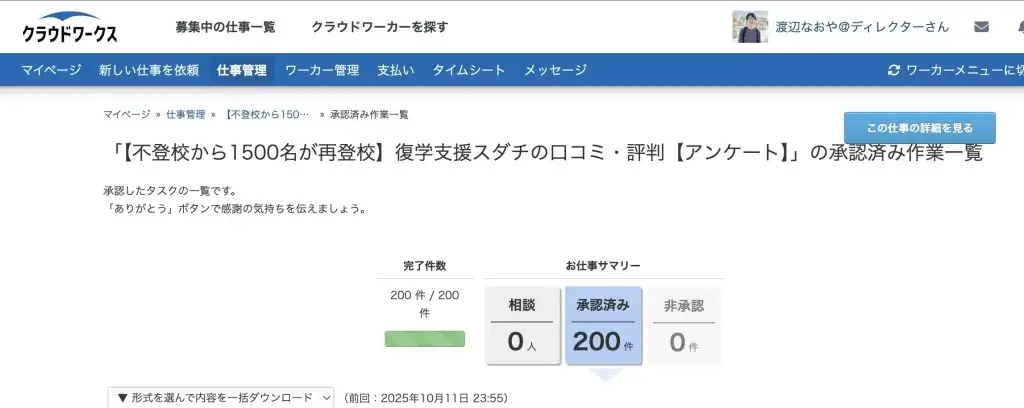Screen dimensions: 1024x408
Task: Open ワーカー管理 menu item
Action: pos(322,70)
